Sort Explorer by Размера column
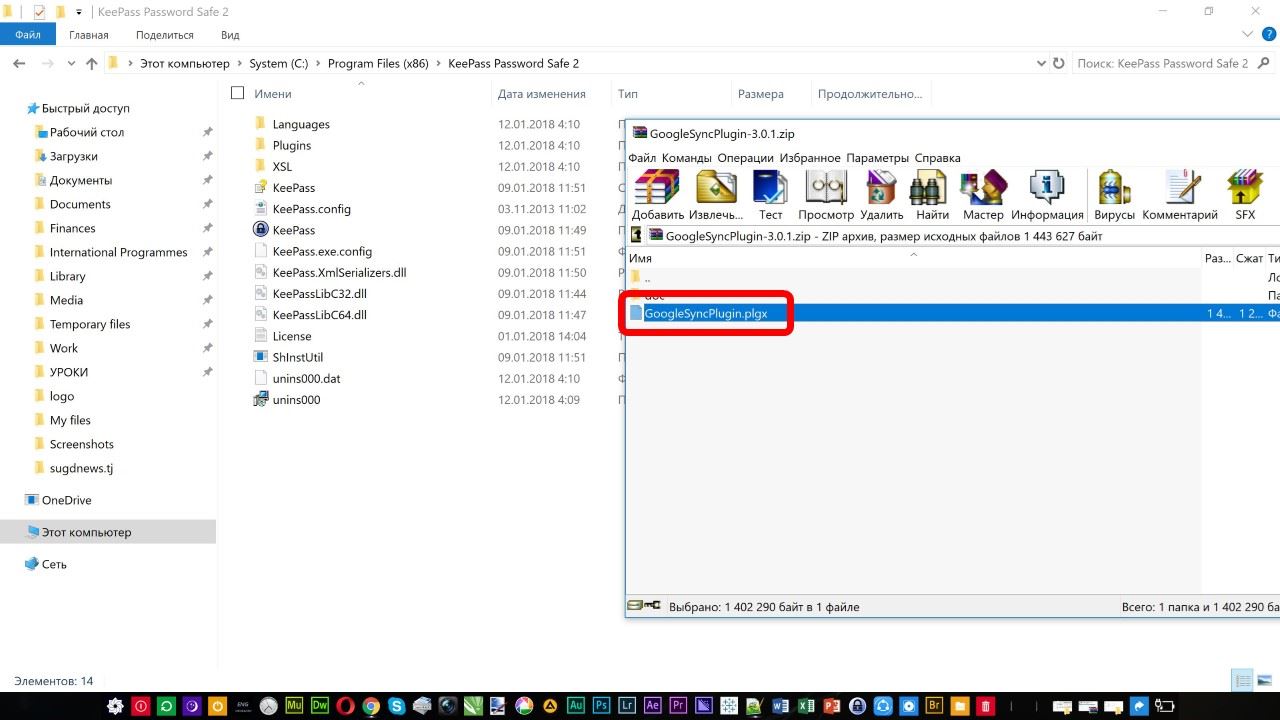The width and height of the screenshot is (1280, 720). pos(761,94)
